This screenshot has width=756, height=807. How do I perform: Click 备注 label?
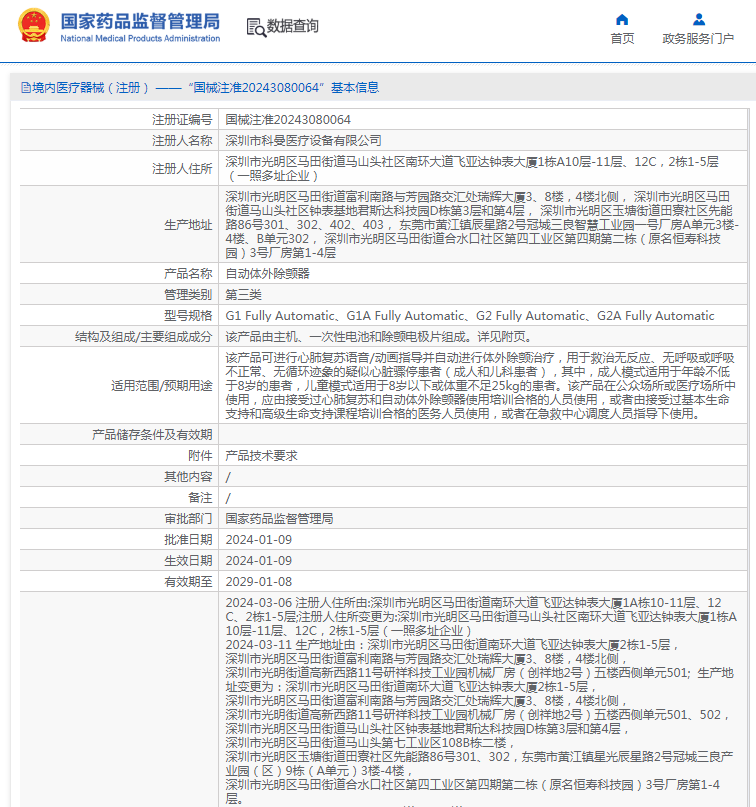coord(200,498)
